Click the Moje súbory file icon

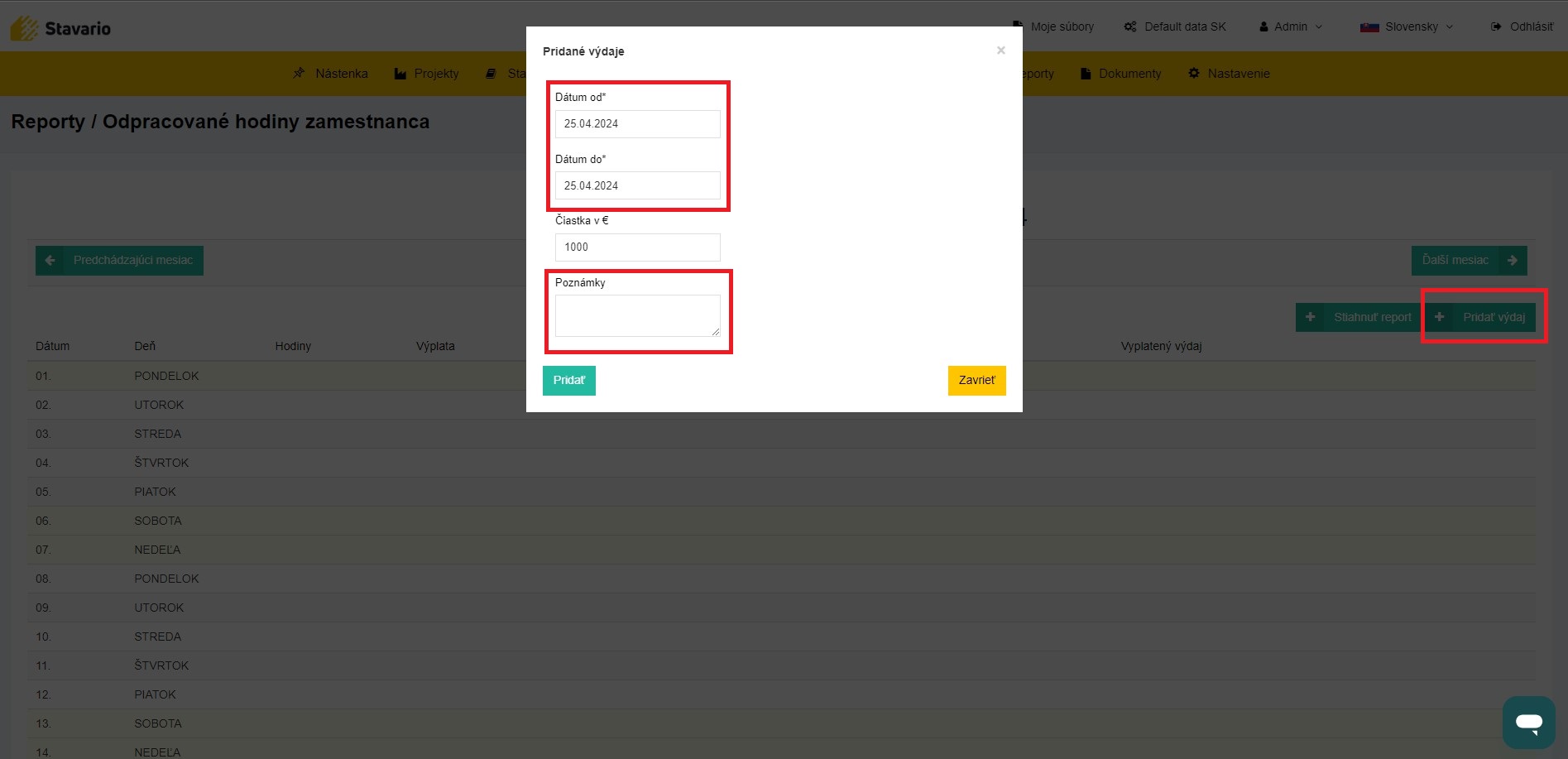coord(1018,26)
